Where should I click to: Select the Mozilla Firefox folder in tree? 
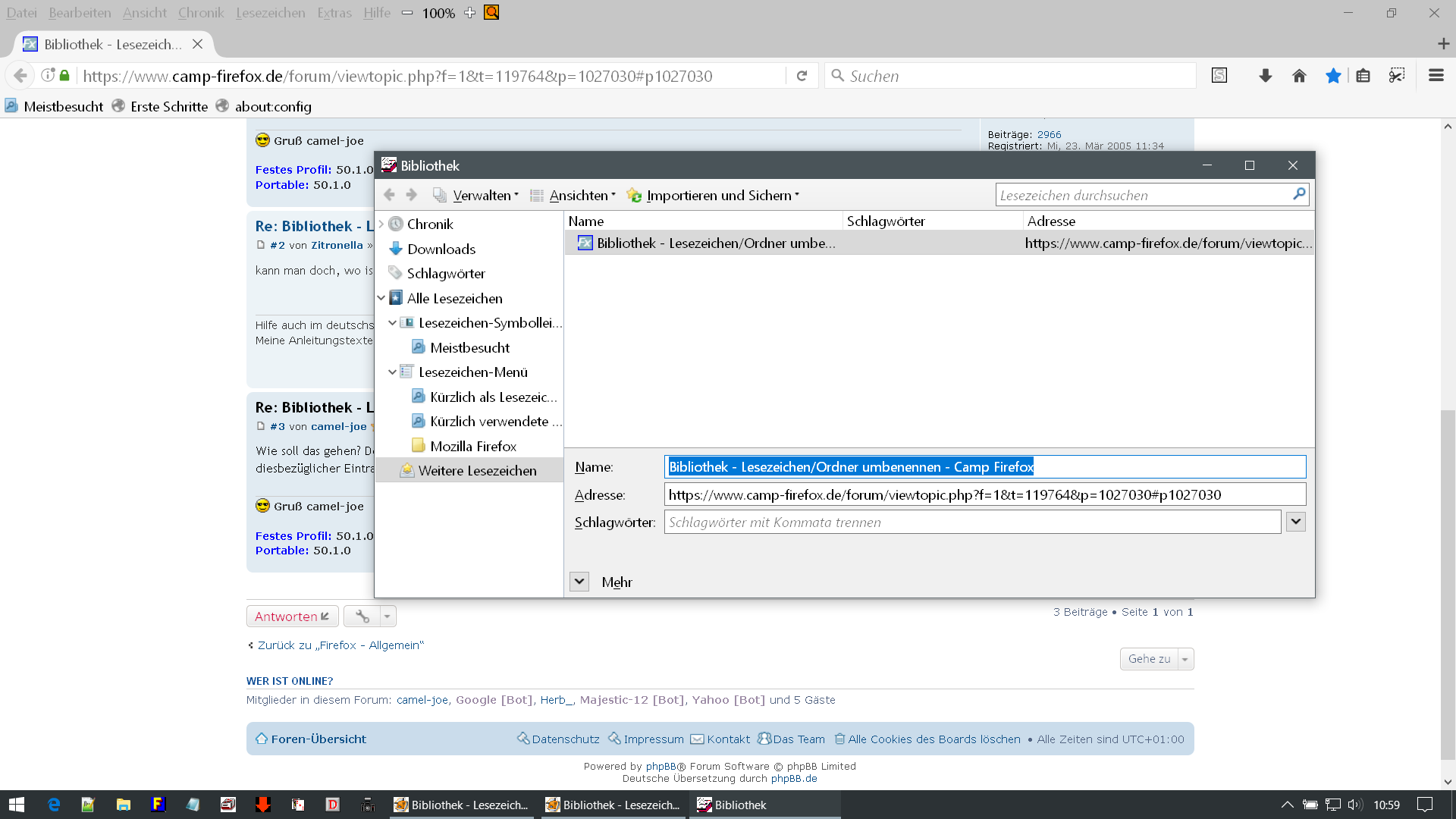(x=472, y=446)
